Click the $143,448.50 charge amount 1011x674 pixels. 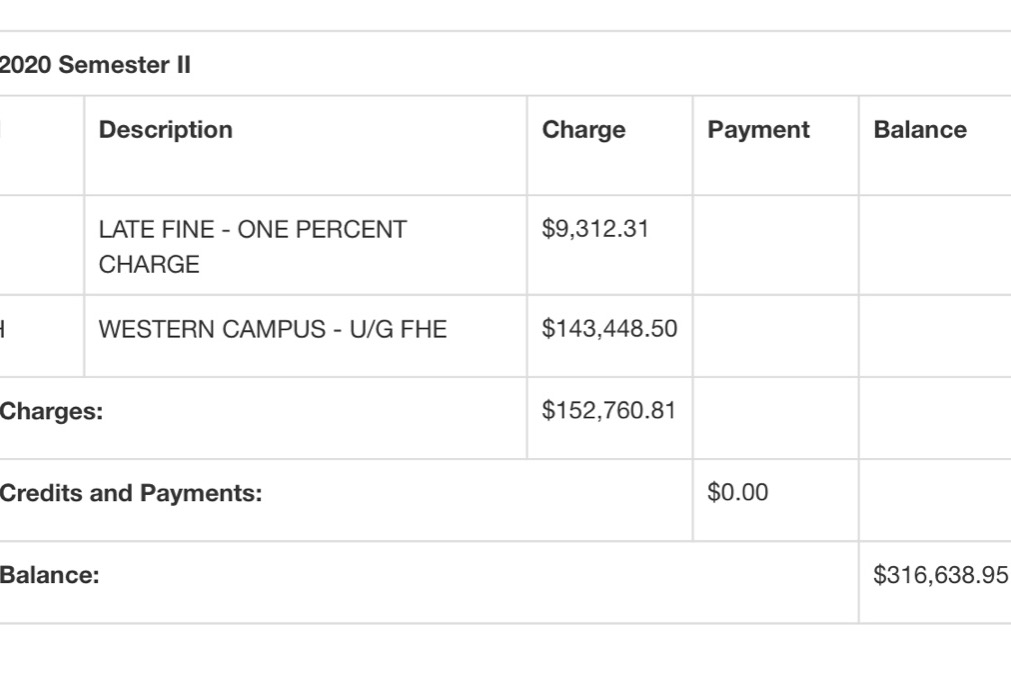tap(609, 329)
